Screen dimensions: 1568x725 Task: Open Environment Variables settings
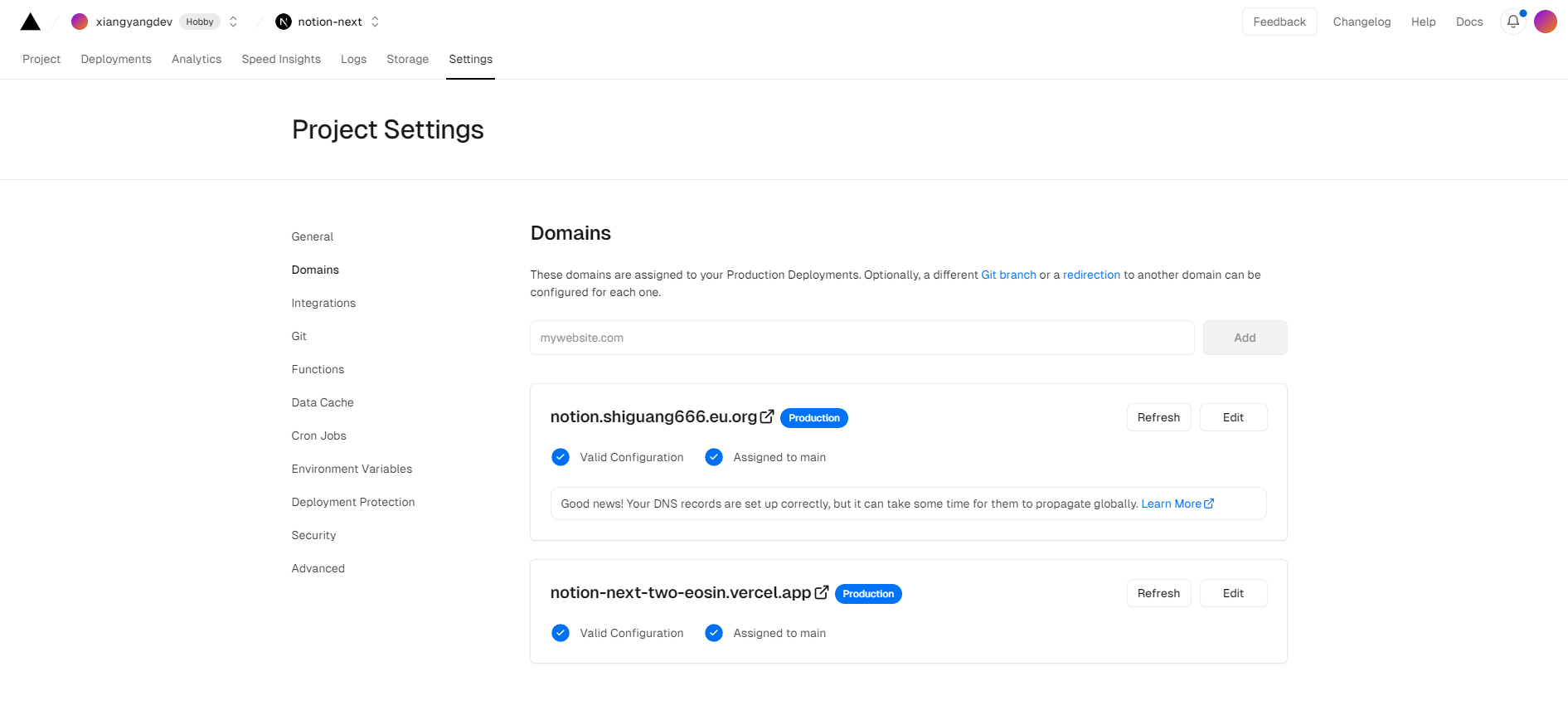pyautogui.click(x=352, y=469)
